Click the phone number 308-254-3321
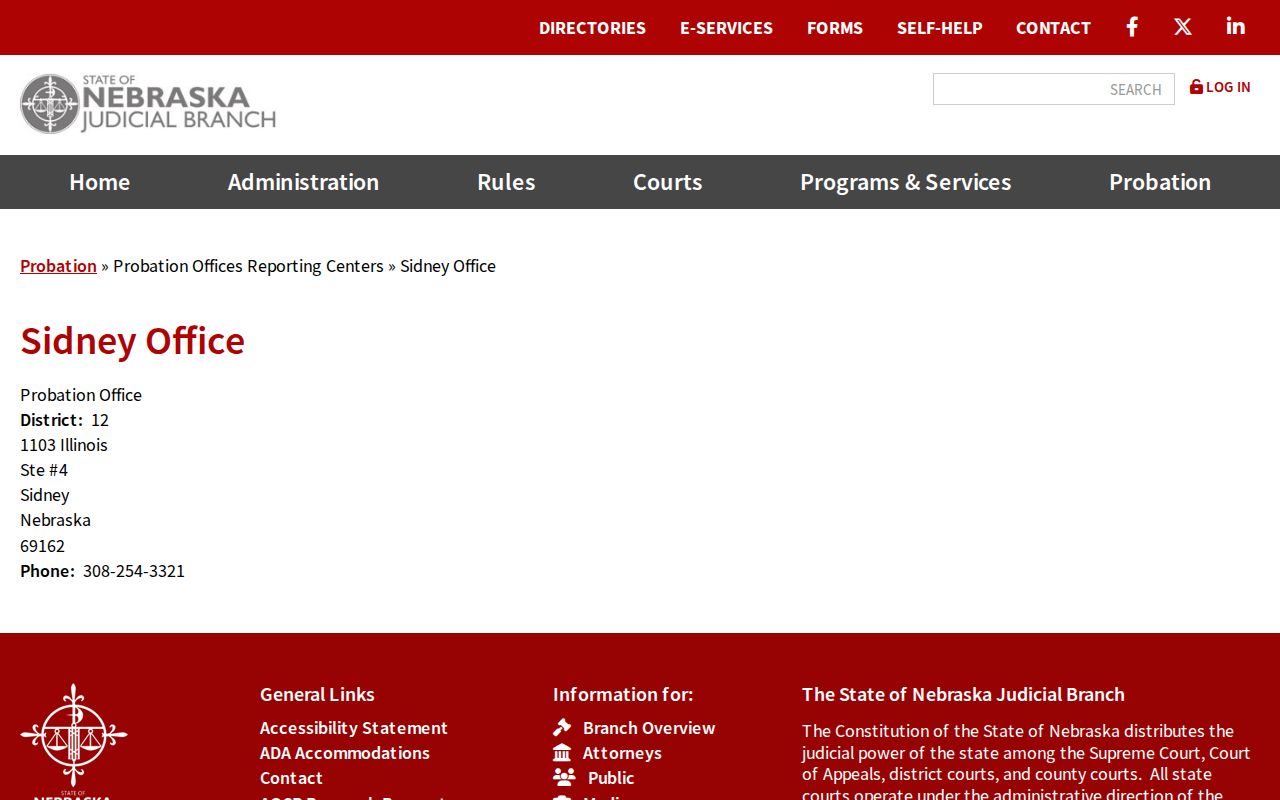The width and height of the screenshot is (1280, 800). pyautogui.click(x=134, y=571)
